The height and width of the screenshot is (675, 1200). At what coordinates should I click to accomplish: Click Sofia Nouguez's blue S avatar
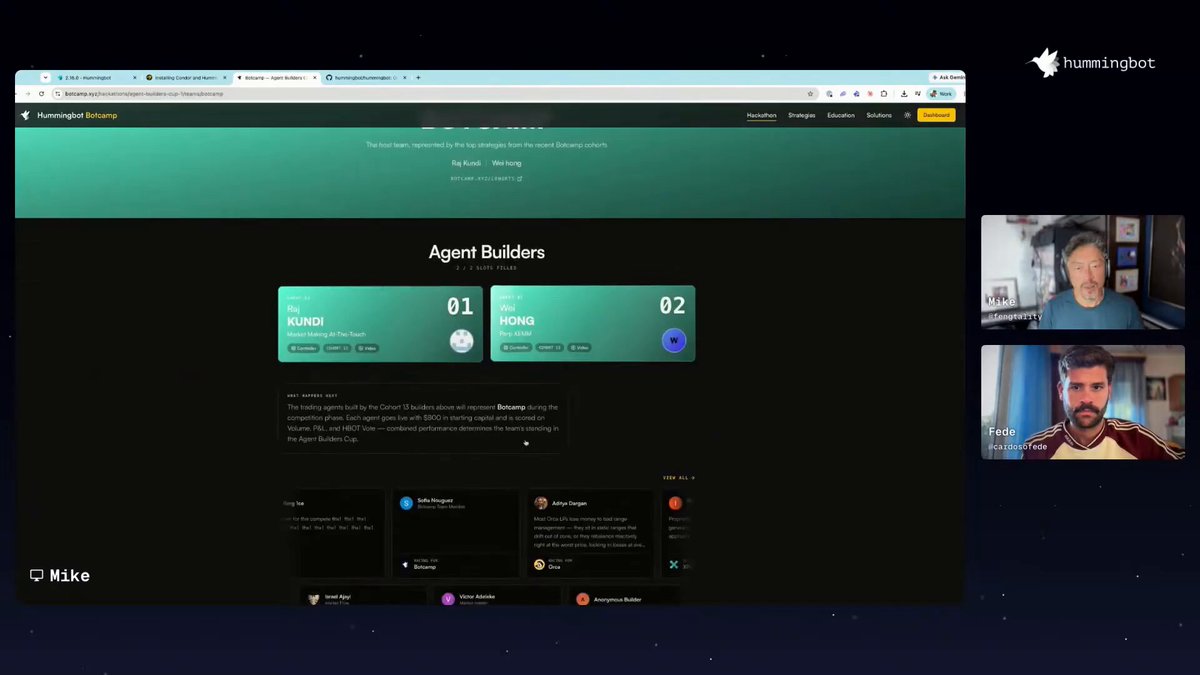(406, 503)
